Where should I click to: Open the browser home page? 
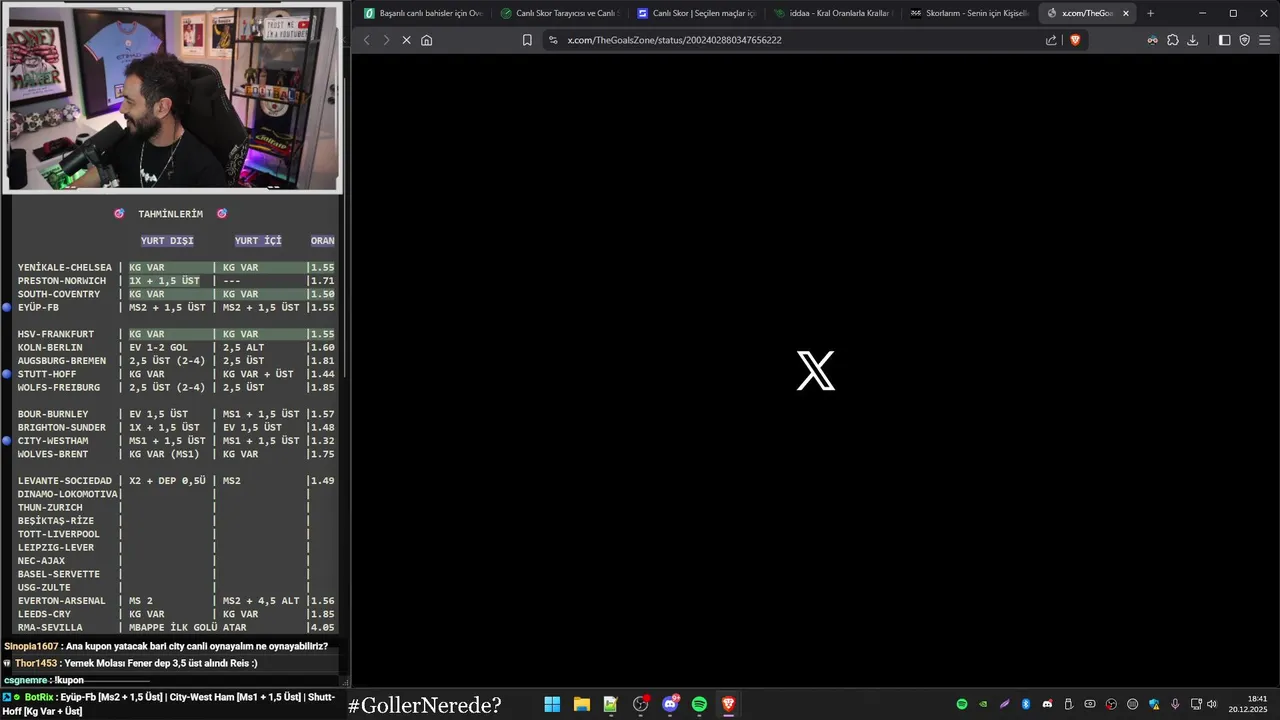click(x=427, y=40)
